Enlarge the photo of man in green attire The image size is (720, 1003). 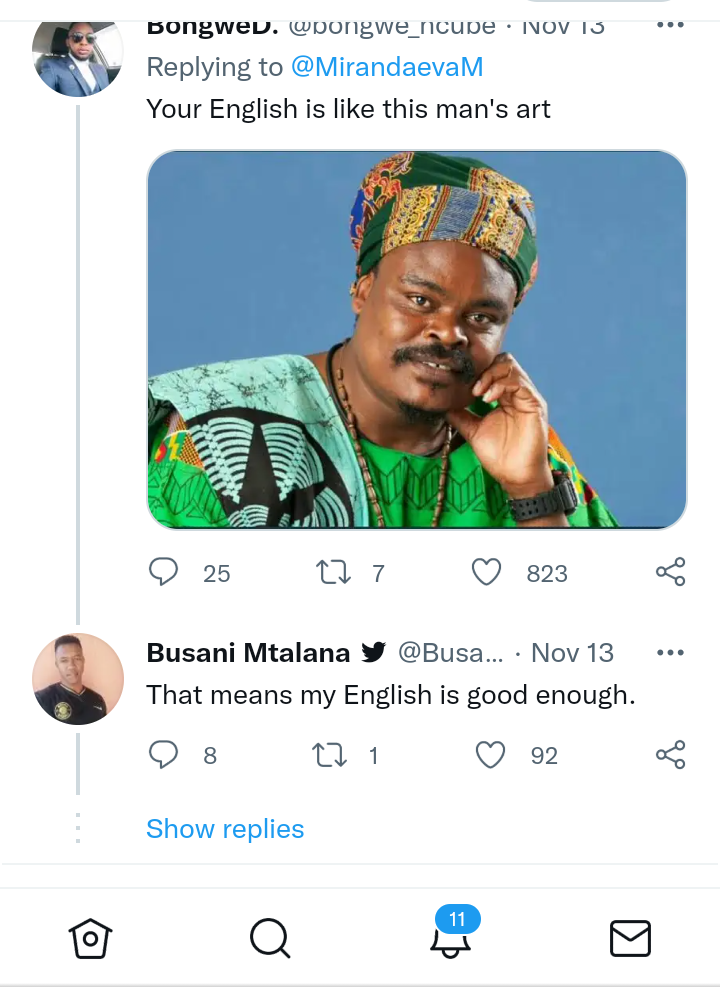417,340
